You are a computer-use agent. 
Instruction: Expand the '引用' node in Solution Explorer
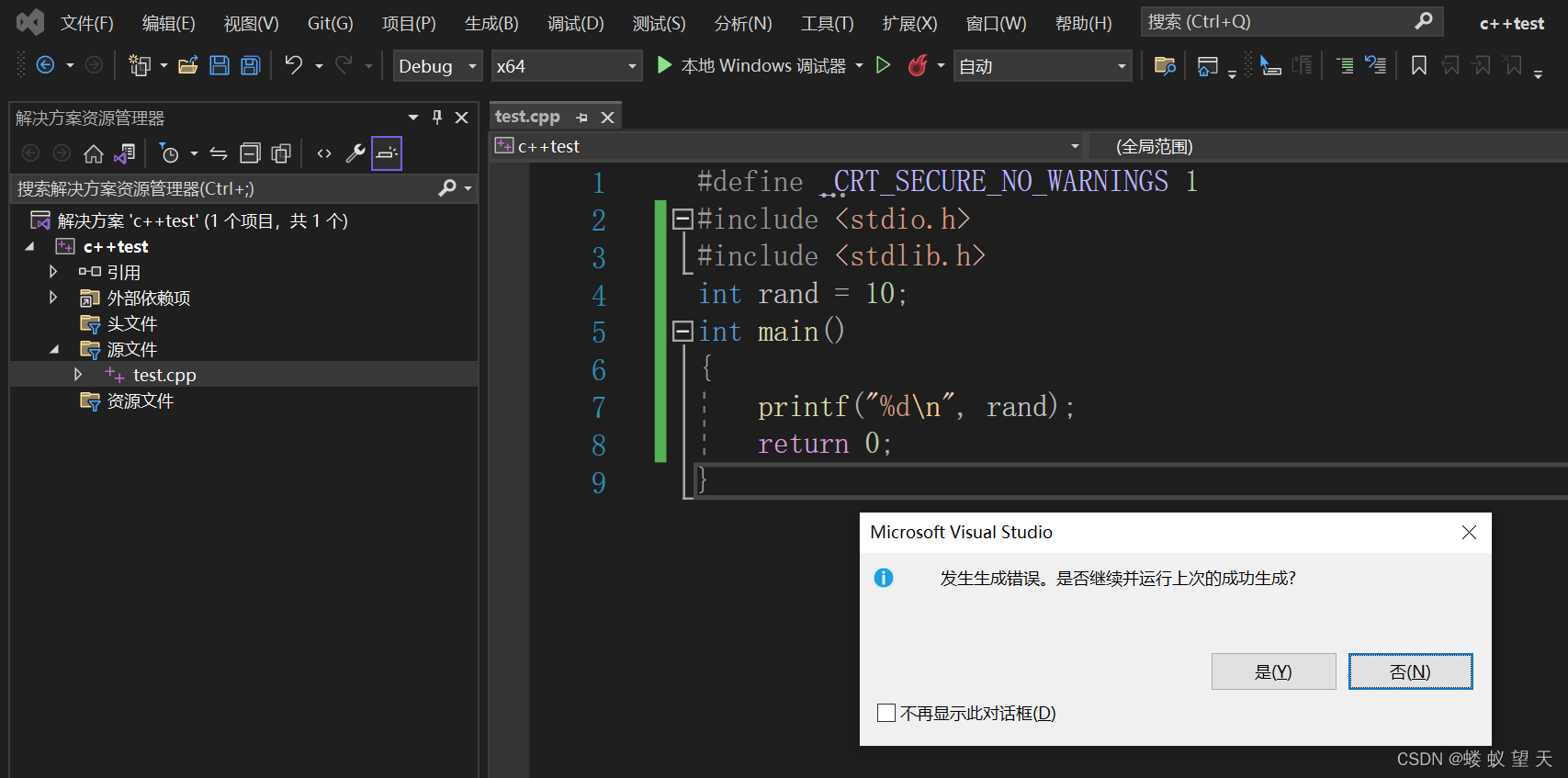point(53,272)
